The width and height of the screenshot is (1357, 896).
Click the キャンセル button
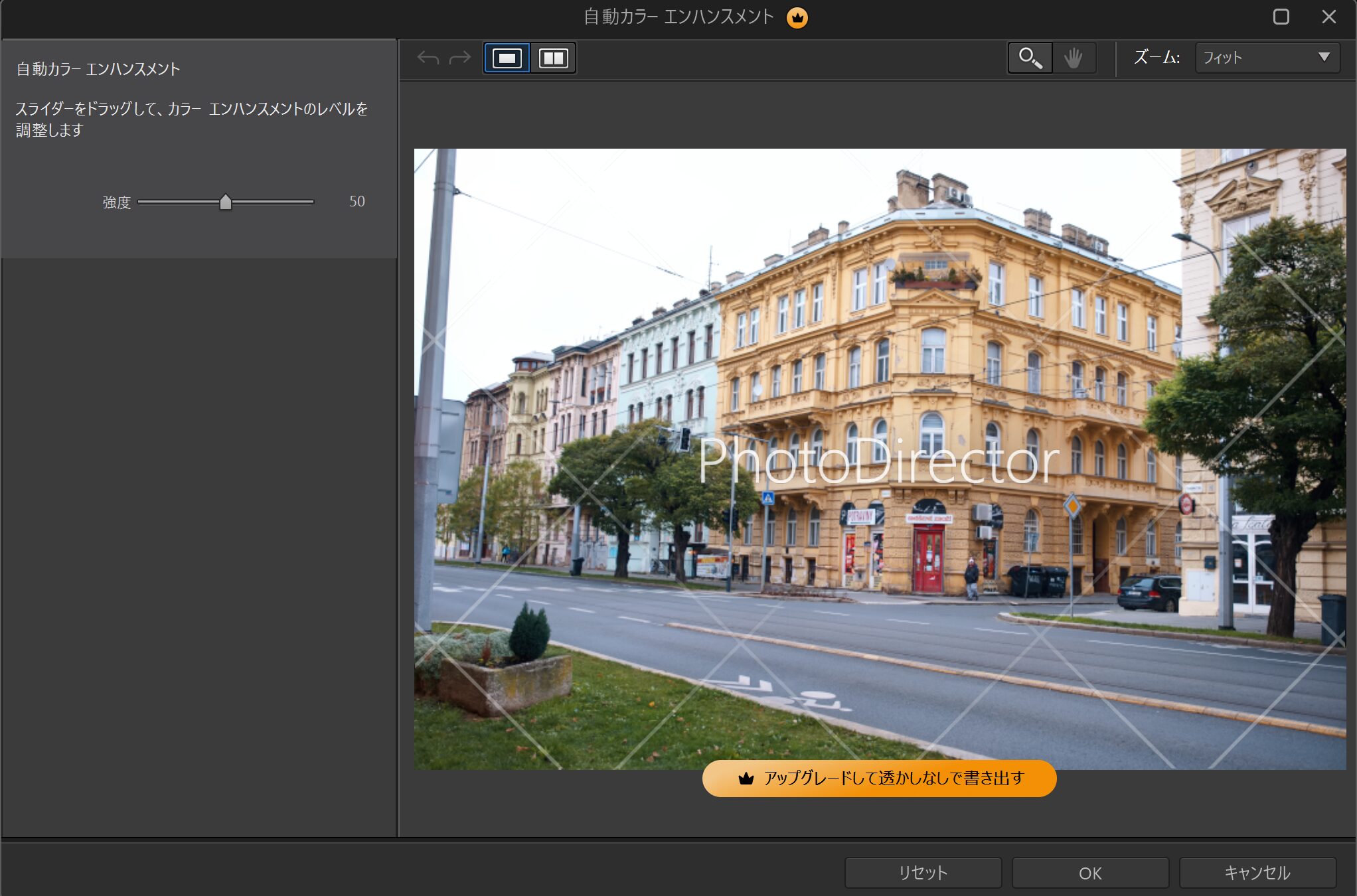(x=1257, y=873)
